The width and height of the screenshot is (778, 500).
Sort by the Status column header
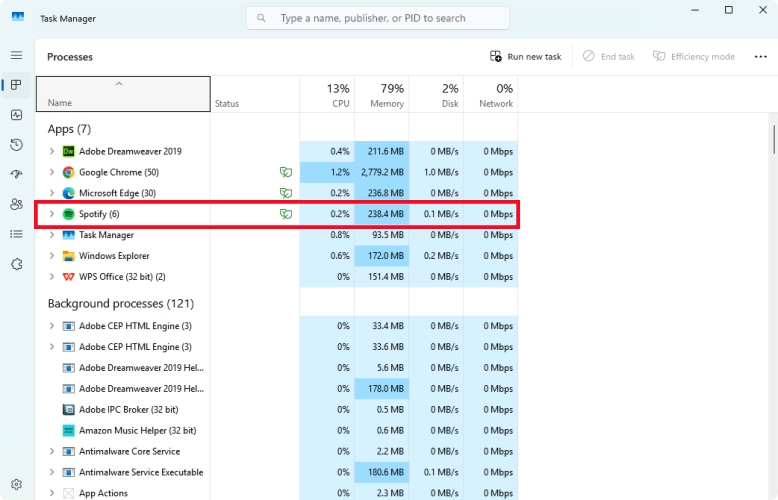click(x=255, y=94)
